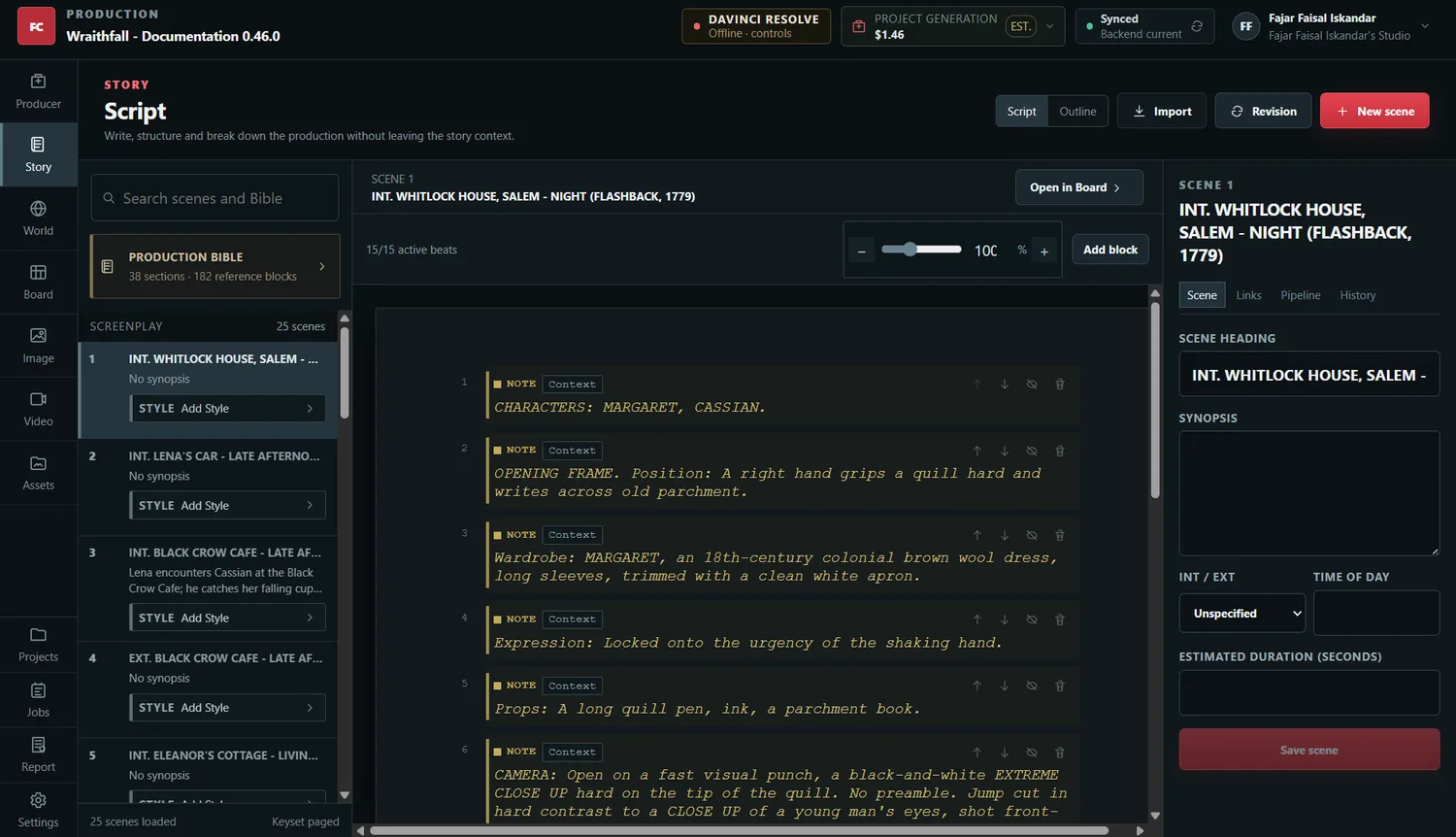
Task: Decrease script zoom with minus button
Action: [x=861, y=251]
